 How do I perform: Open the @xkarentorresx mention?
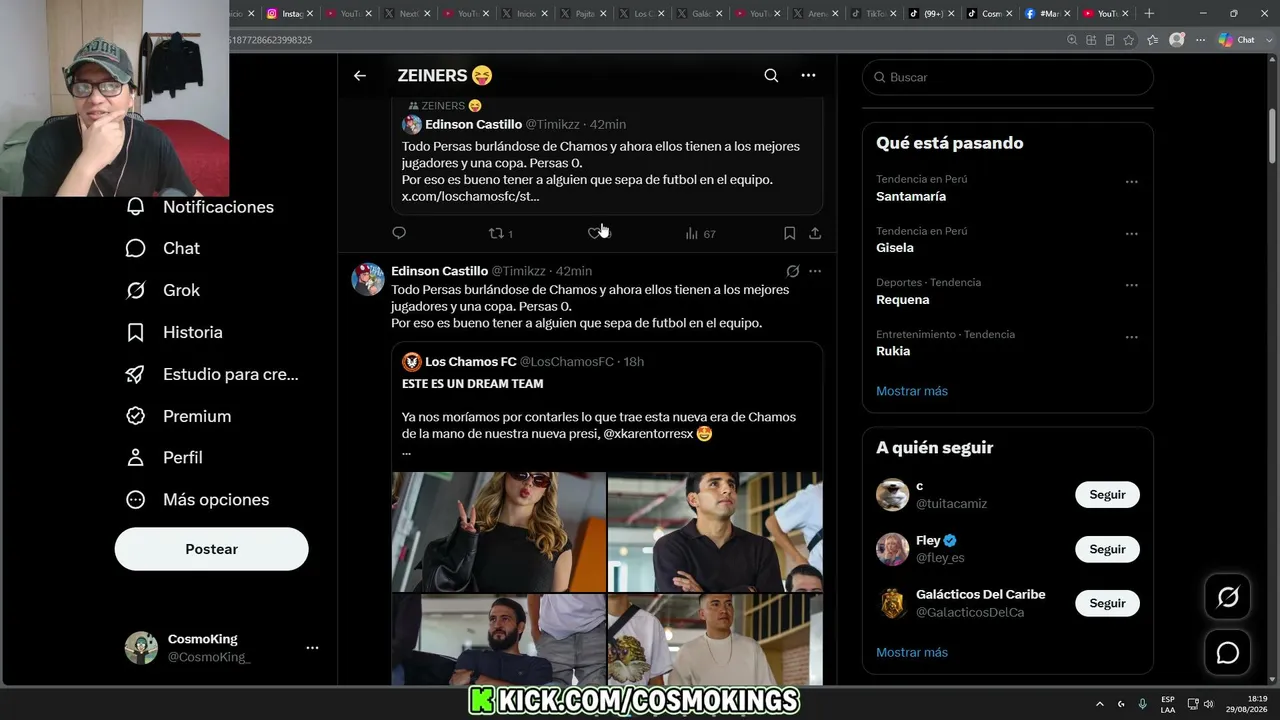648,434
